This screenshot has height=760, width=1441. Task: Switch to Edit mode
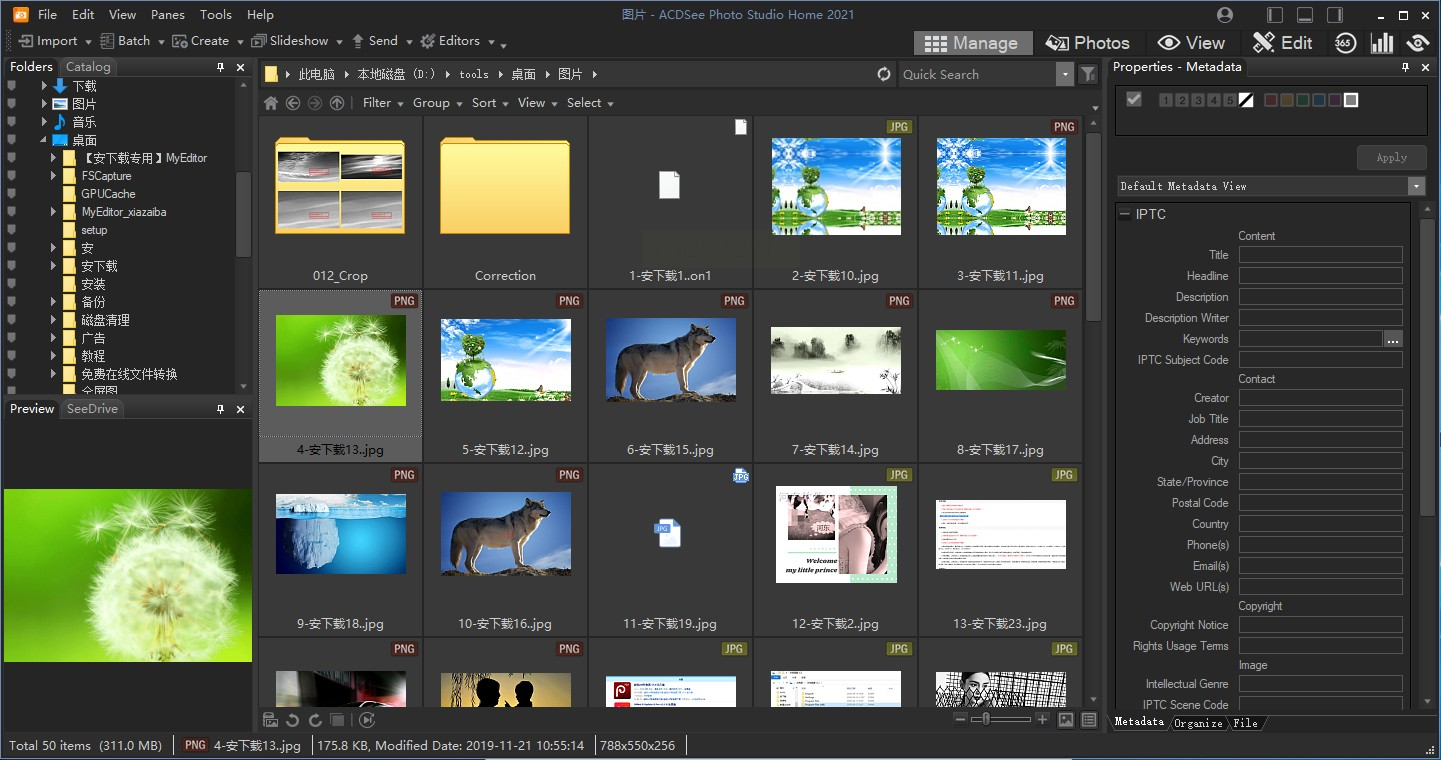1283,42
